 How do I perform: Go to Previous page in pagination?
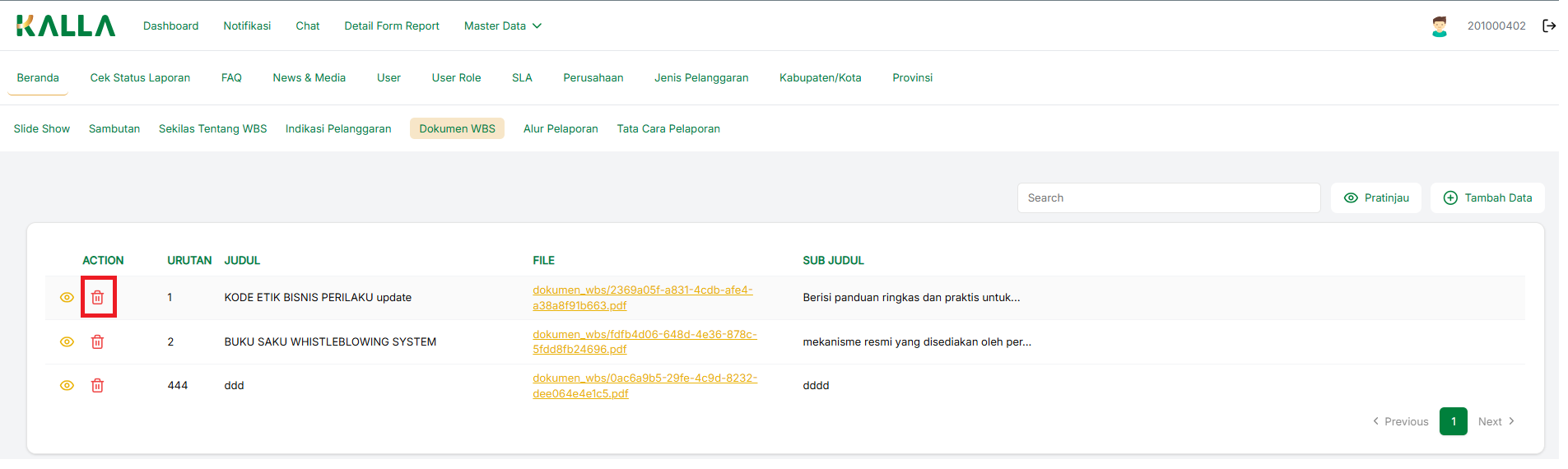click(x=1400, y=421)
